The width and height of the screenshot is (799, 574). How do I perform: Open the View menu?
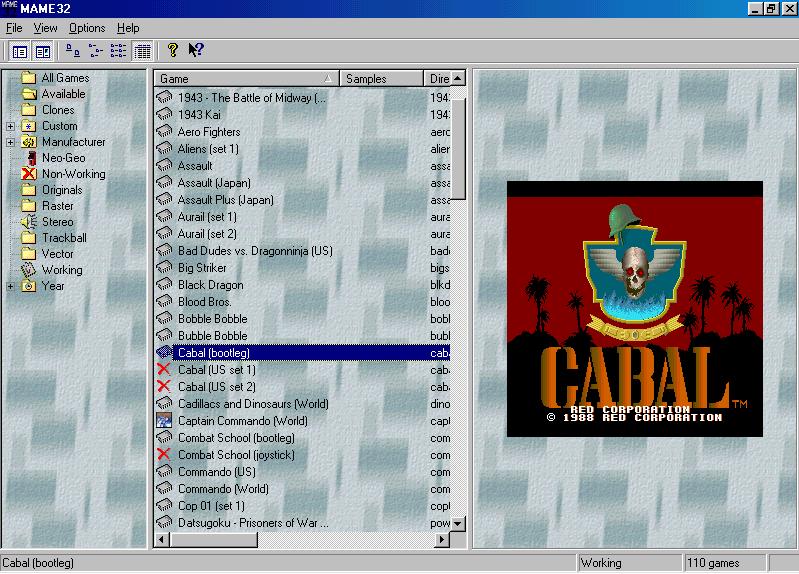tap(45, 28)
